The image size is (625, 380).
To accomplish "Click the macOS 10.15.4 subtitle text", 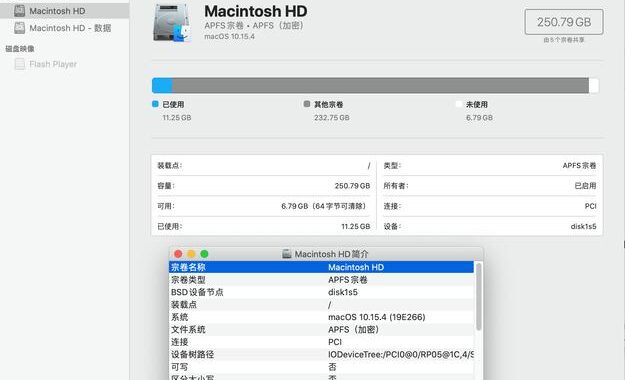I will (x=229, y=36).
